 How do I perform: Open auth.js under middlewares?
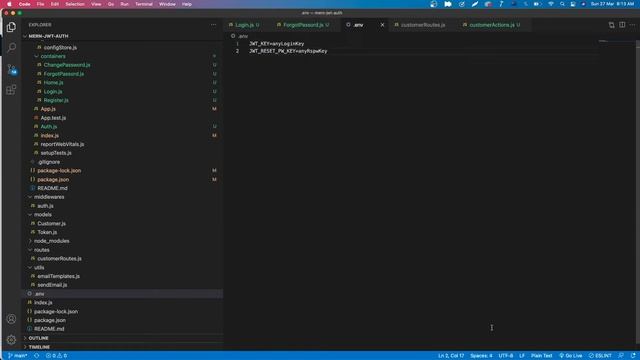[45, 206]
